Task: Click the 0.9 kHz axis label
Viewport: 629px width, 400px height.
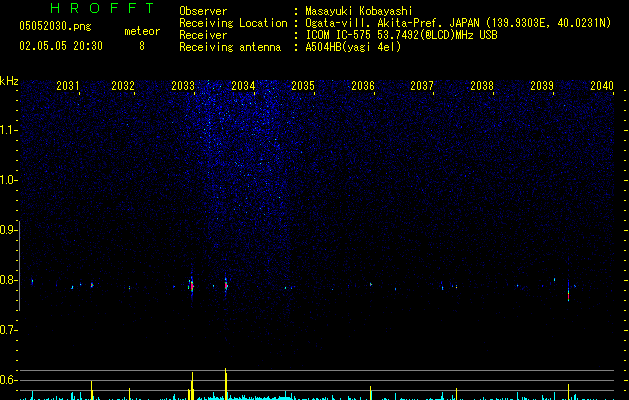Action: [x=8, y=230]
